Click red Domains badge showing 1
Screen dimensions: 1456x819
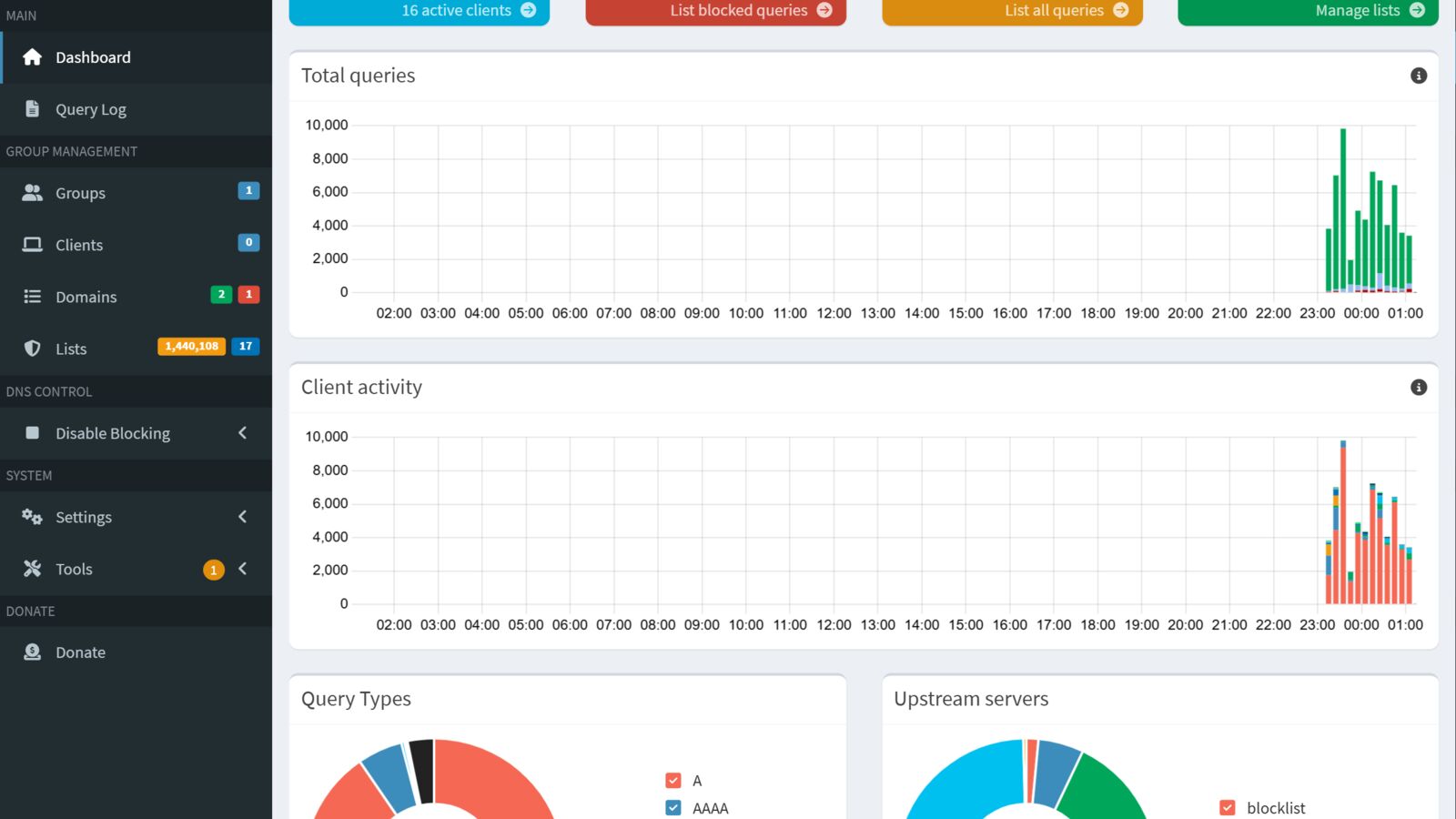[248, 295]
